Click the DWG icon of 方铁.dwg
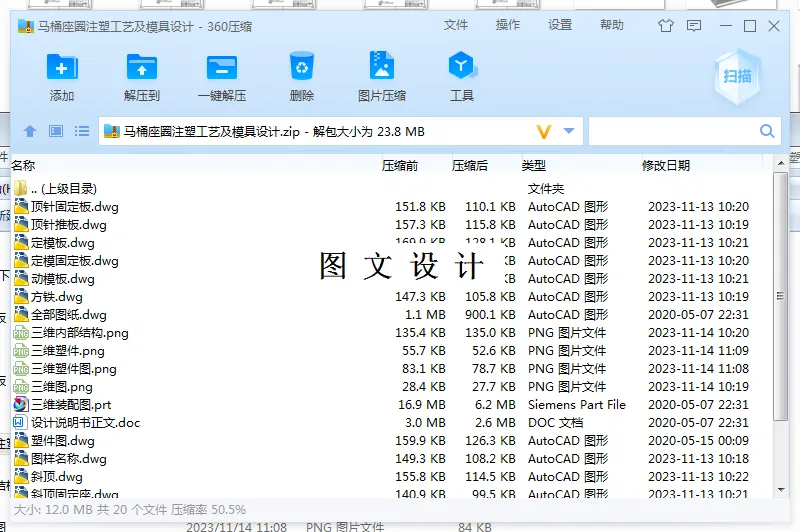Viewport: 800px width, 532px height. click(21, 296)
